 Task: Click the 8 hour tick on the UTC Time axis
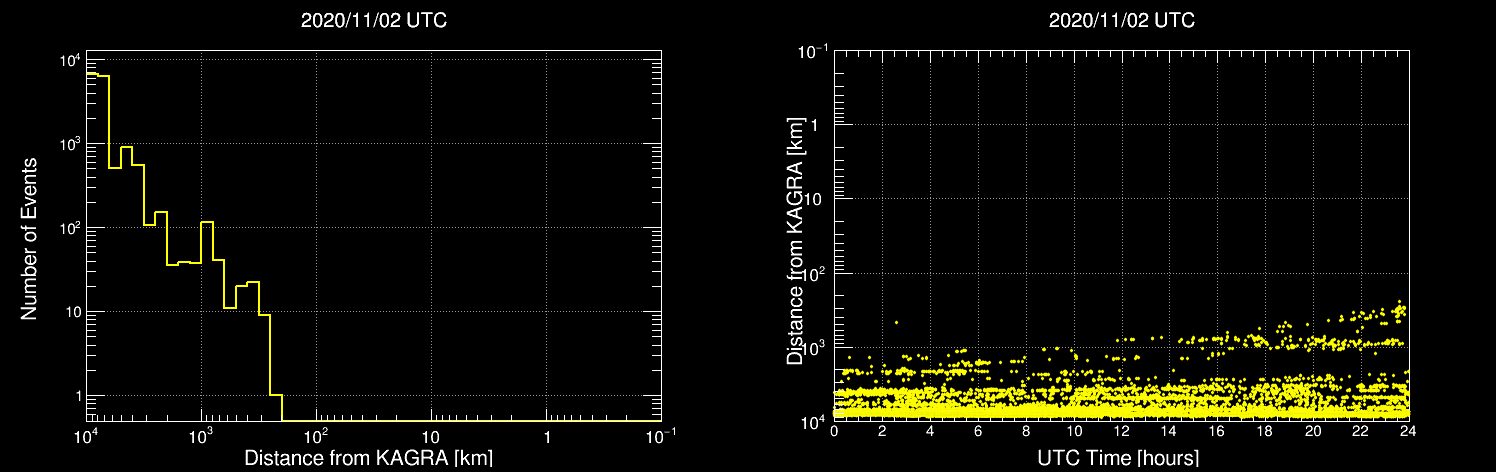tap(1026, 431)
